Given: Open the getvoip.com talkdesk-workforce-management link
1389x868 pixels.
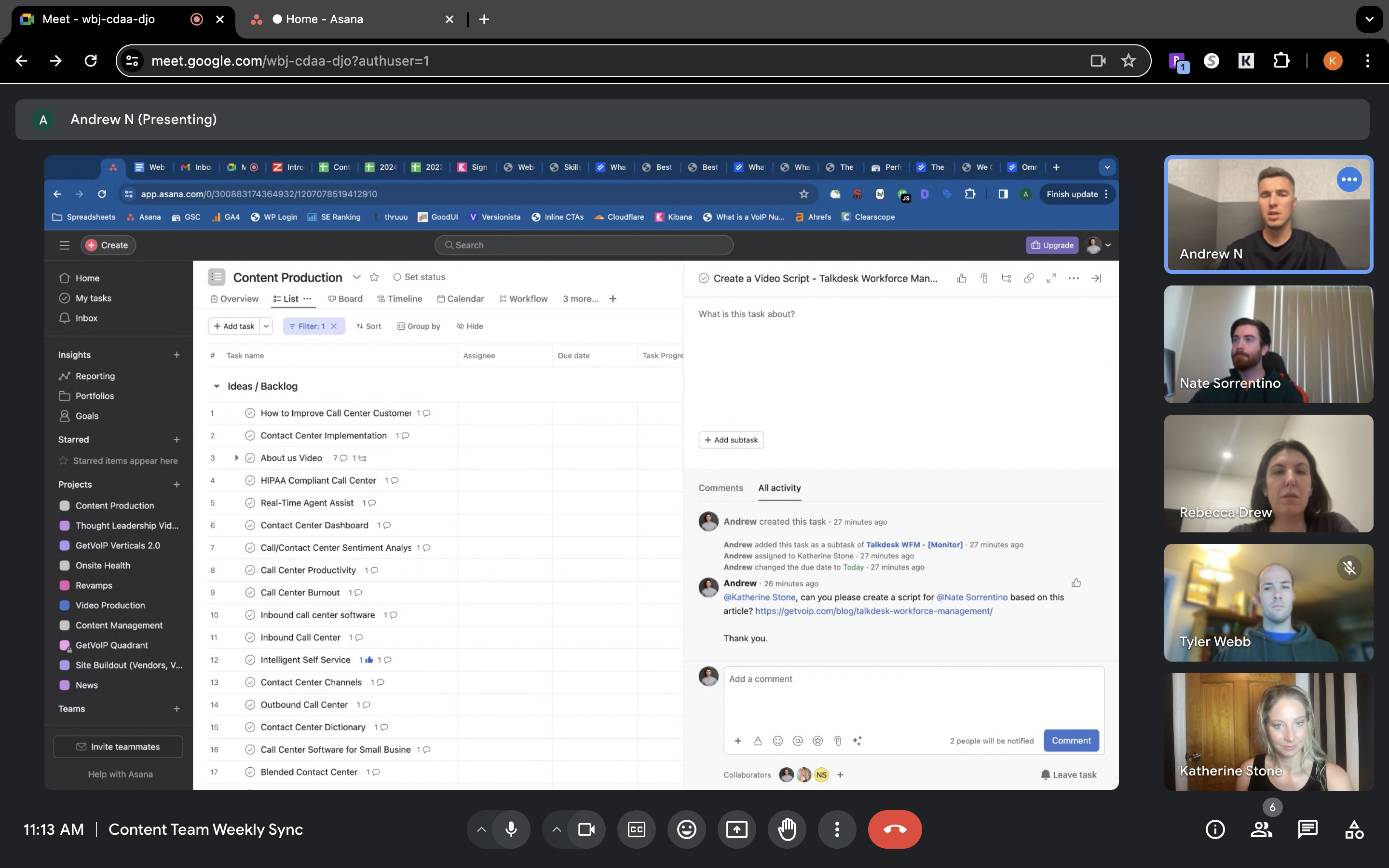Looking at the screenshot, I should pyautogui.click(x=873, y=611).
